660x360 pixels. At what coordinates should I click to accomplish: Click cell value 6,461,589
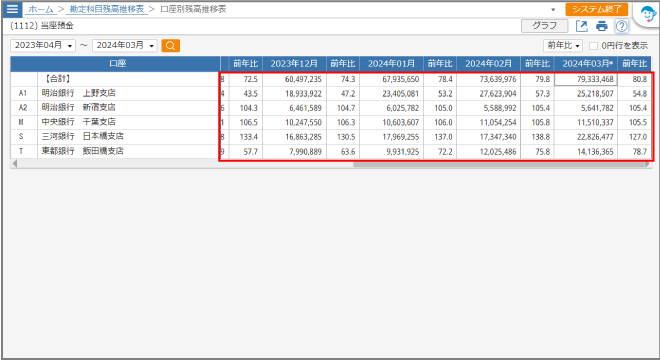coord(294,108)
